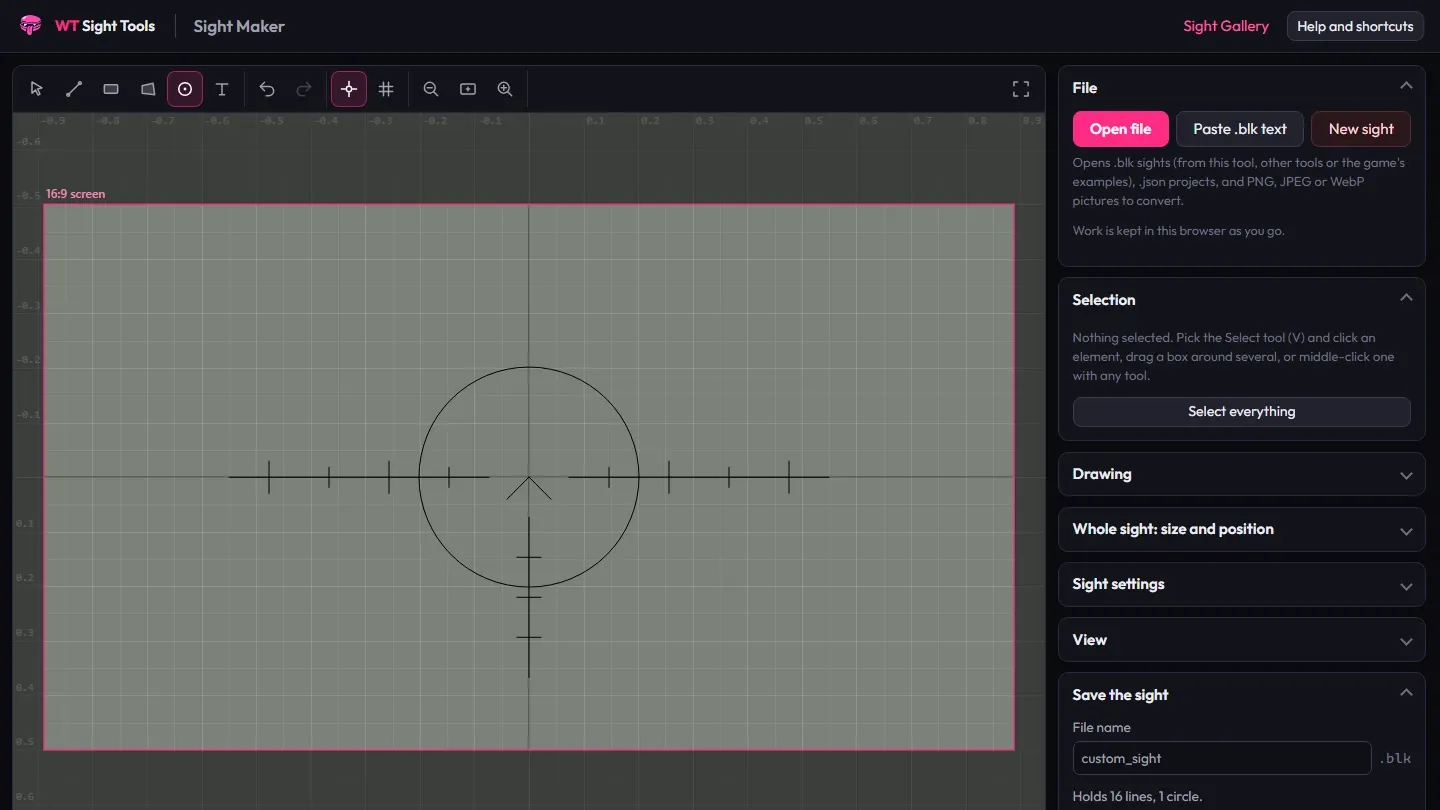Activate the Circle tool

coord(185,89)
